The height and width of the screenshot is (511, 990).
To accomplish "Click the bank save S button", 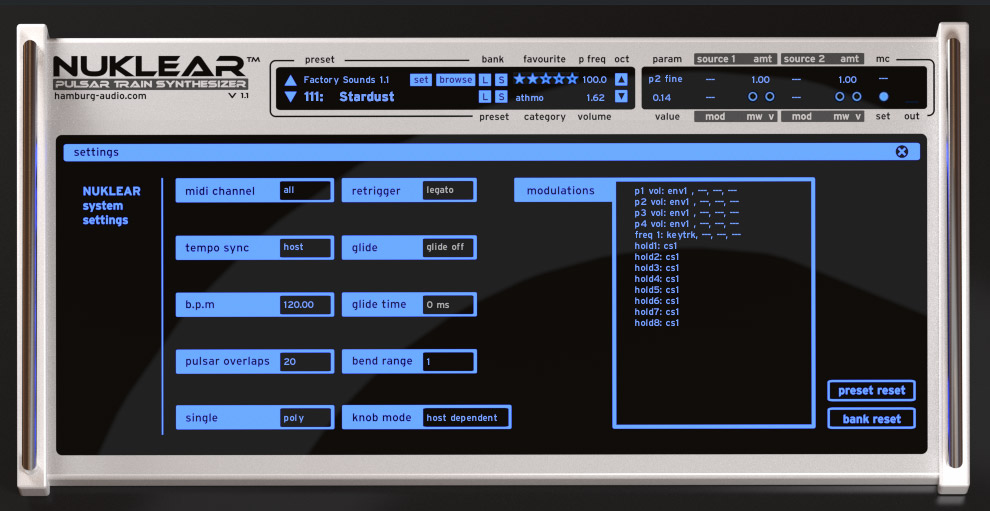I will [501, 80].
